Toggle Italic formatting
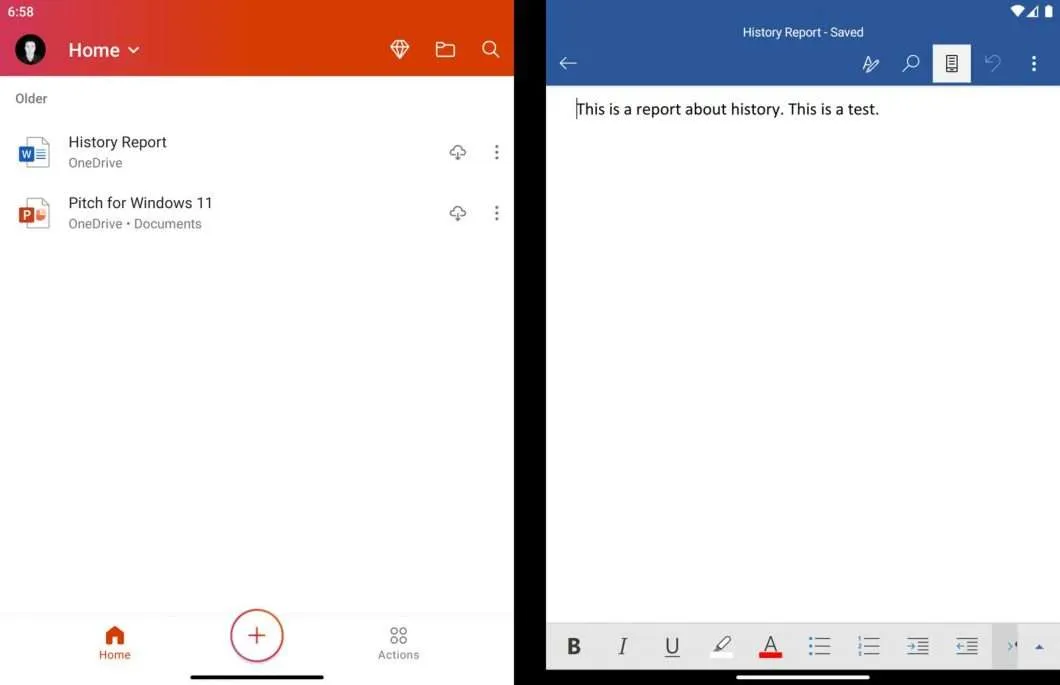The width and height of the screenshot is (1060, 685). click(623, 646)
